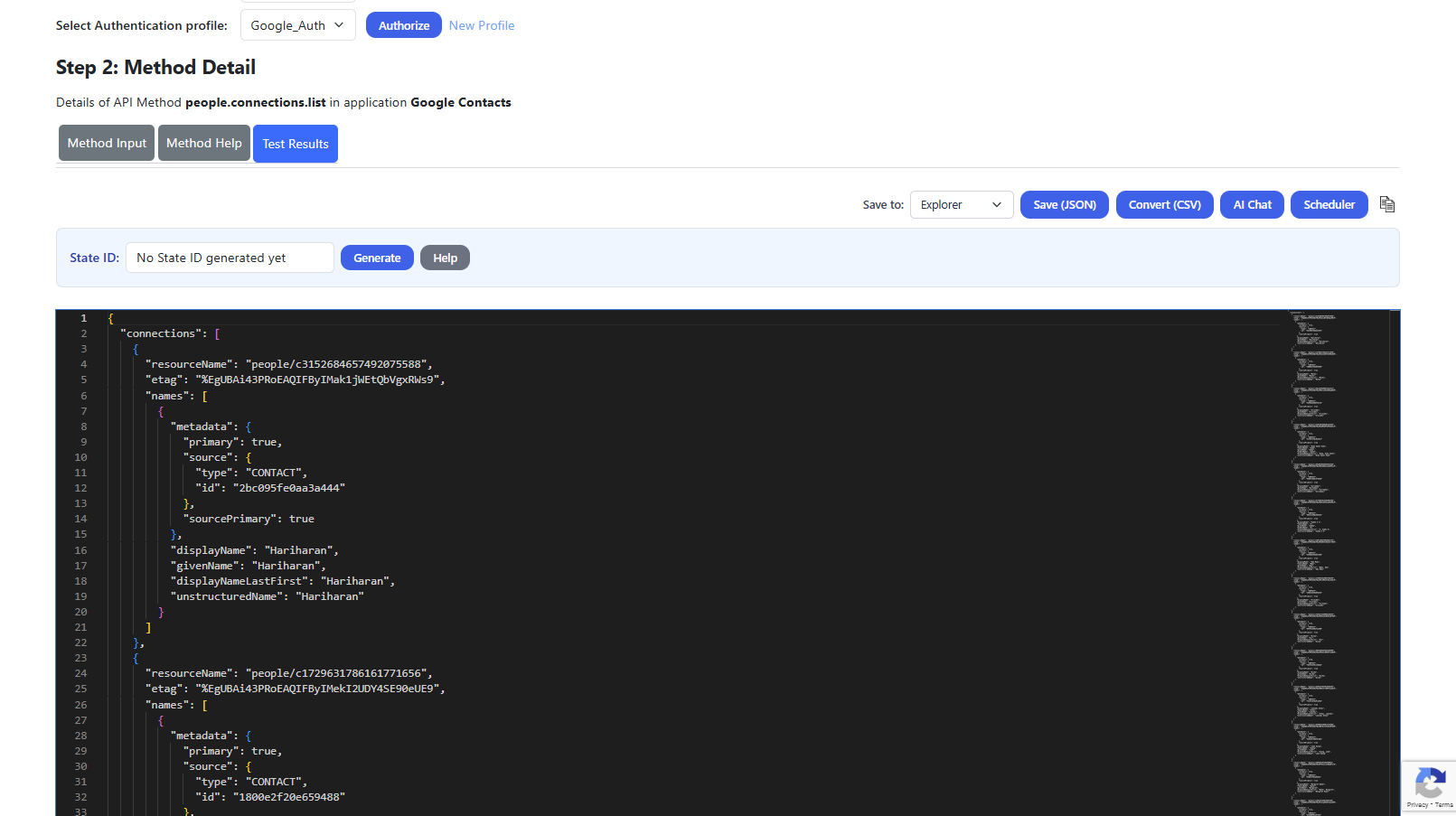Click the "names" key on line 6
The width and height of the screenshot is (1456, 816).
[167, 396]
